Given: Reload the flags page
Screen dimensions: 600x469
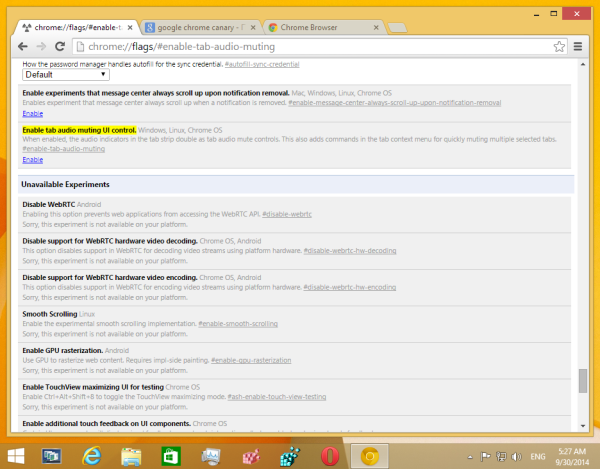Looking at the screenshot, I should [60, 47].
